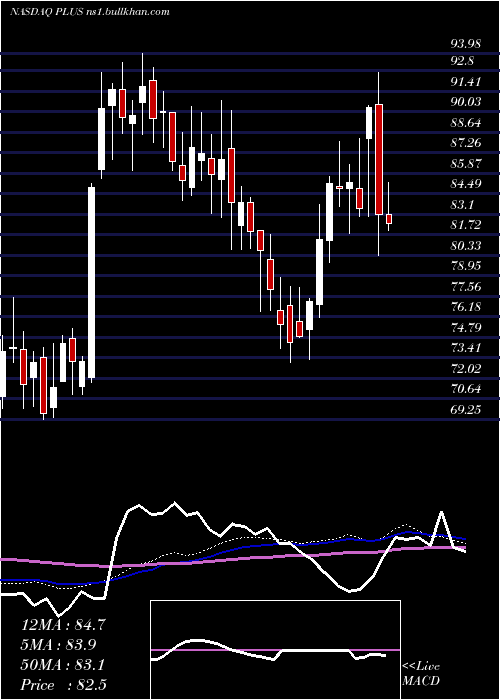The image size is (500, 700).
Task: Click the 69.25 price axis label
Action: [466, 409]
